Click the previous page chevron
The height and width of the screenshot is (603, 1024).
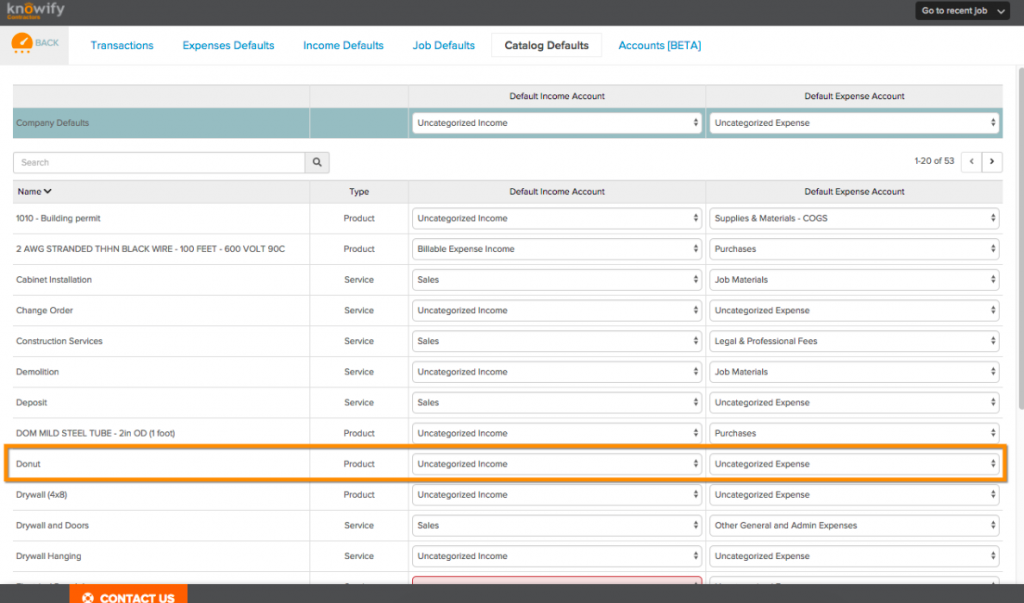pos(970,161)
